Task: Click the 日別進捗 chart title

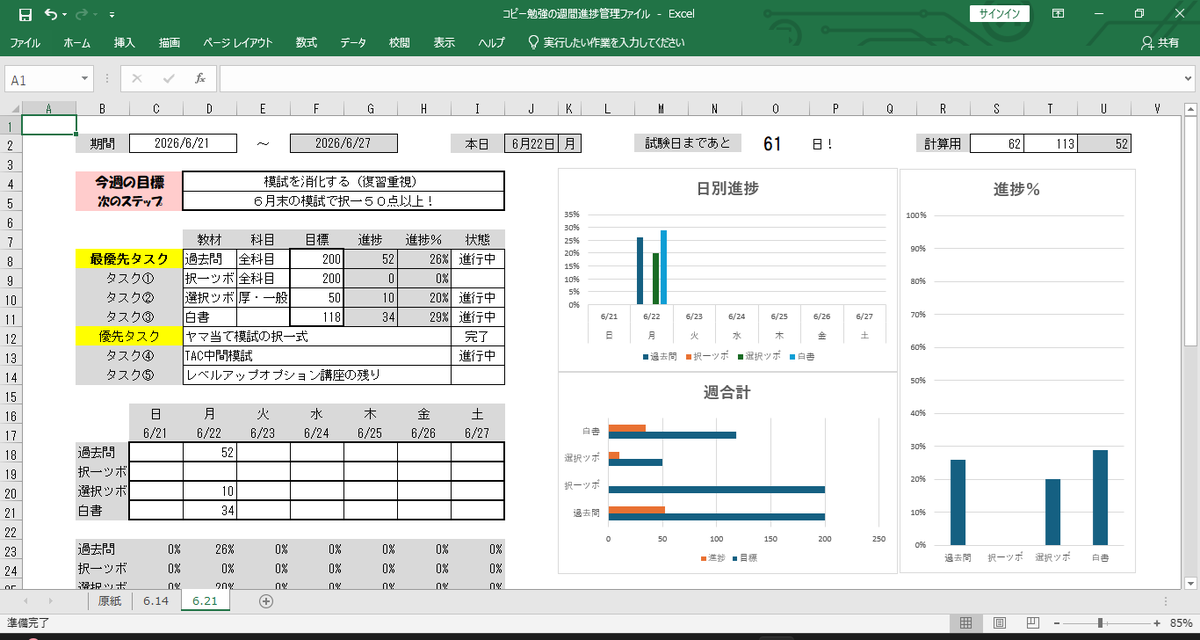Action: (727, 188)
